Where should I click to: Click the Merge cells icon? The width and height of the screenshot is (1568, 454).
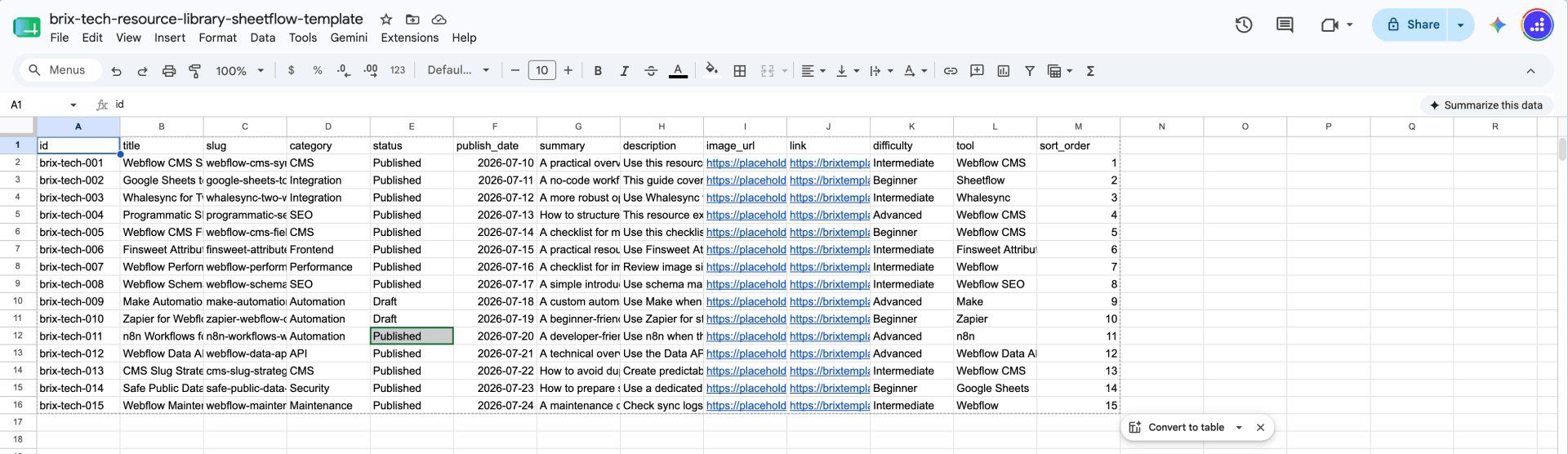[x=768, y=71]
